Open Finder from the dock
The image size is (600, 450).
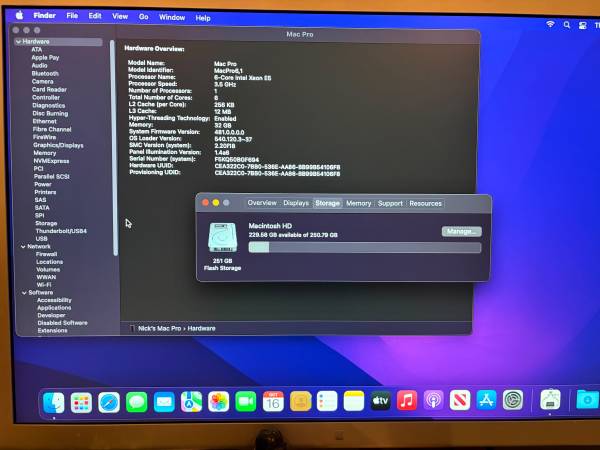(56, 401)
